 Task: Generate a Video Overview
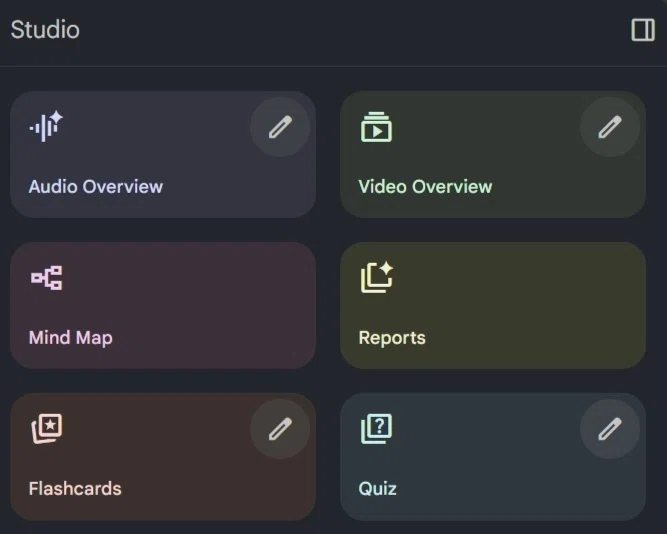pyautogui.click(x=493, y=154)
